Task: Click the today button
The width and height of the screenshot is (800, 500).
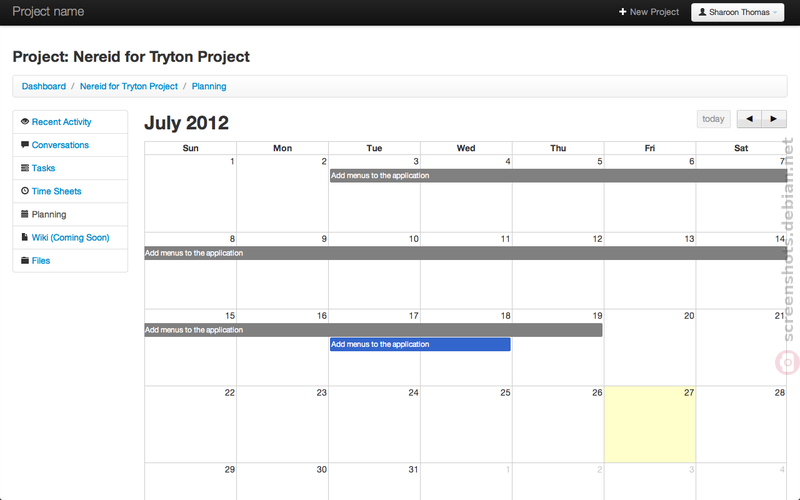Action: tap(713, 119)
